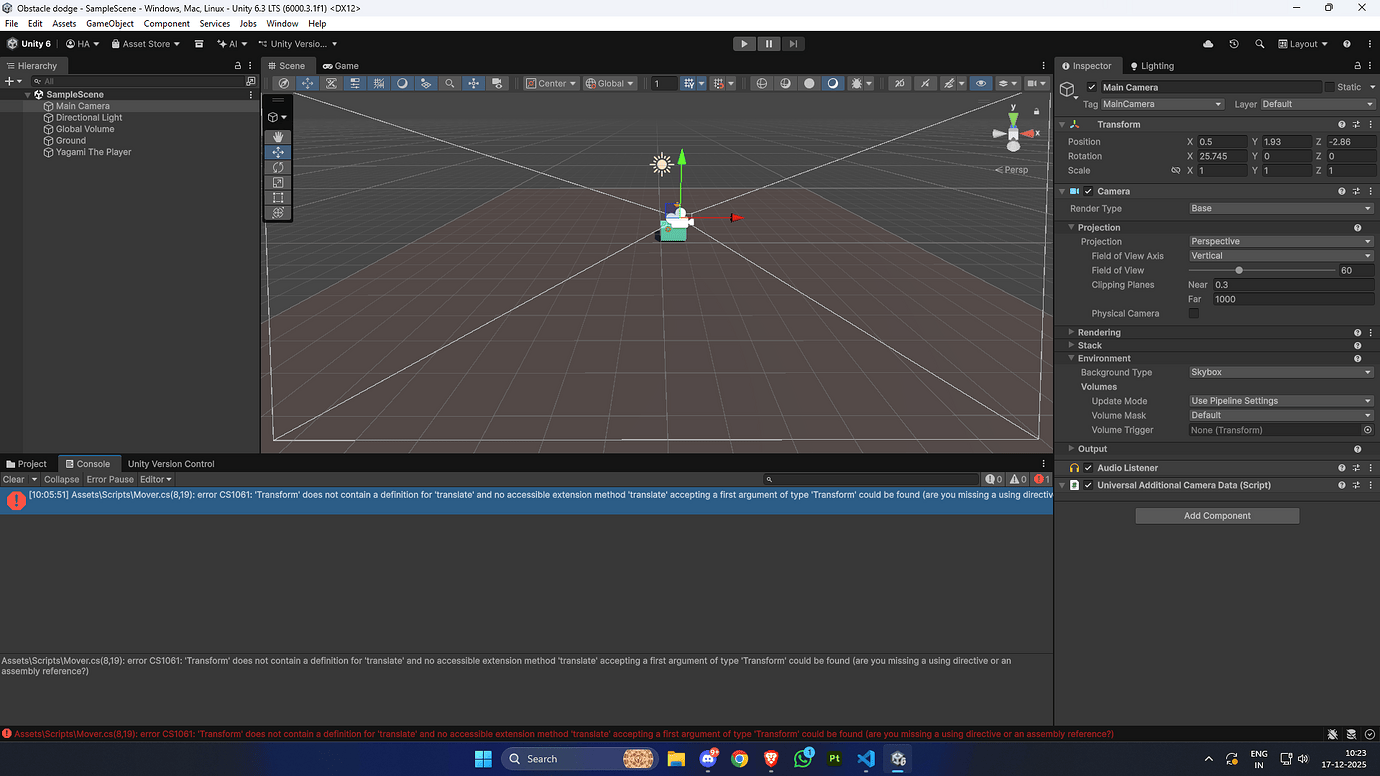Select the Rotate tool in the scene overlay
The width and height of the screenshot is (1380, 776).
click(x=278, y=167)
